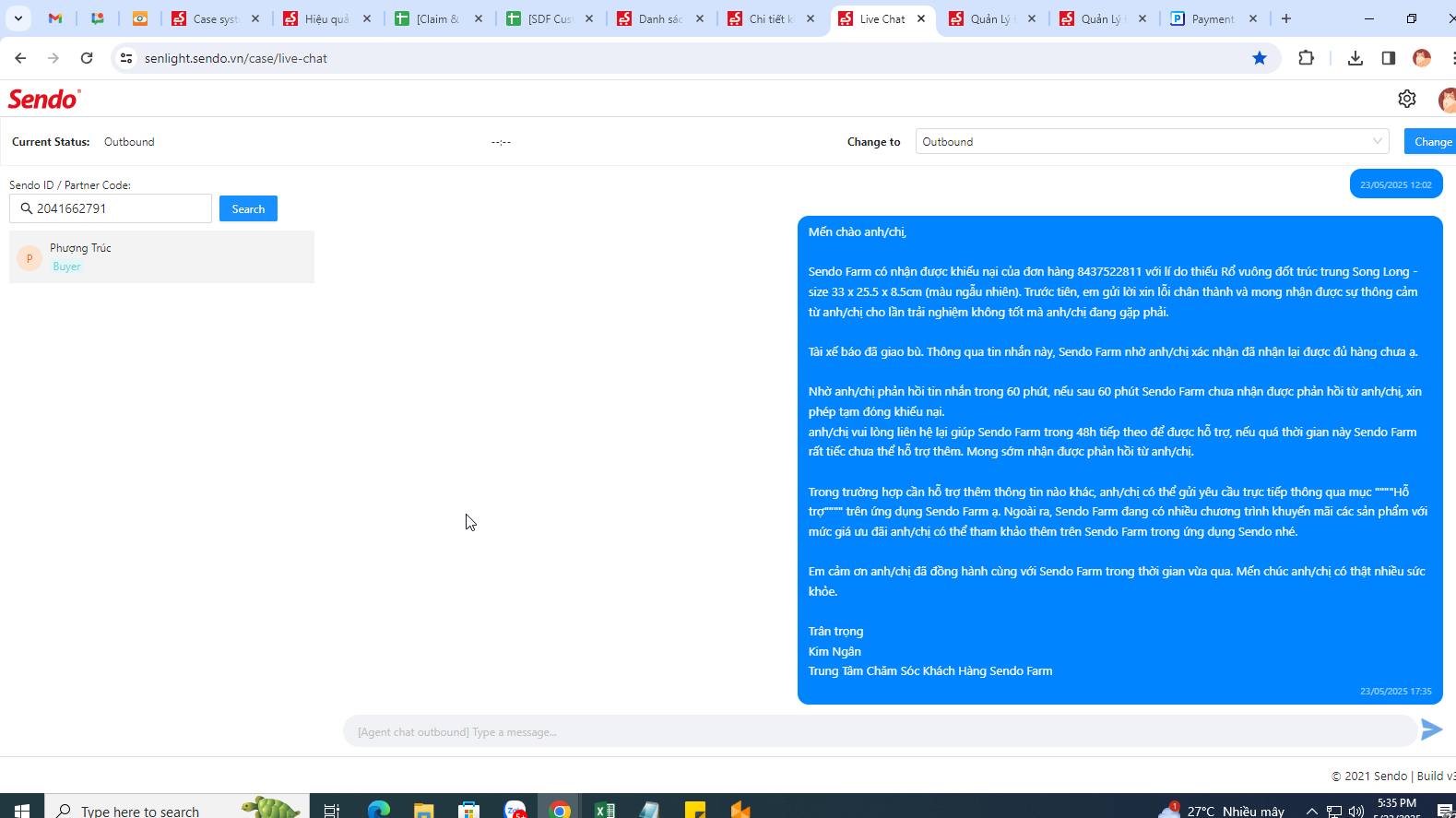Click the Change button
This screenshot has width=1456, height=818.
pos(1432,141)
